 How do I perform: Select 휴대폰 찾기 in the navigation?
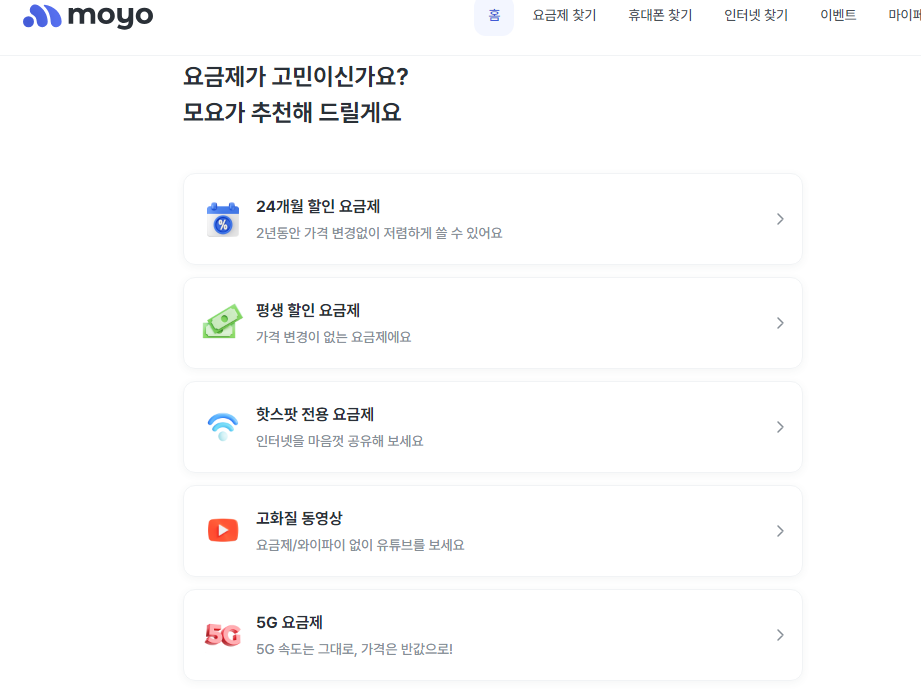[659, 15]
